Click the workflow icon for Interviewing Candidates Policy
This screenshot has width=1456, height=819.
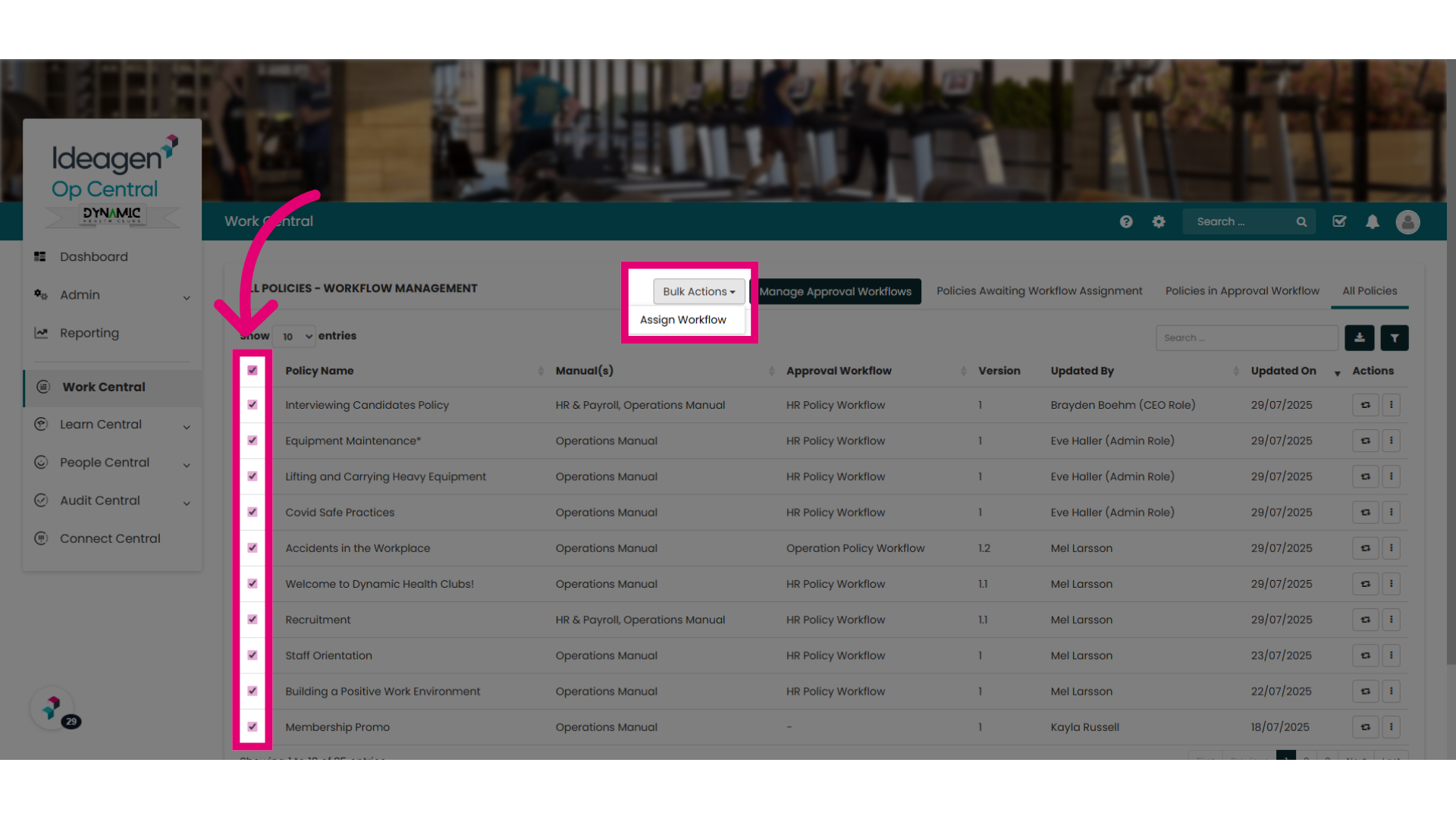(x=1366, y=405)
